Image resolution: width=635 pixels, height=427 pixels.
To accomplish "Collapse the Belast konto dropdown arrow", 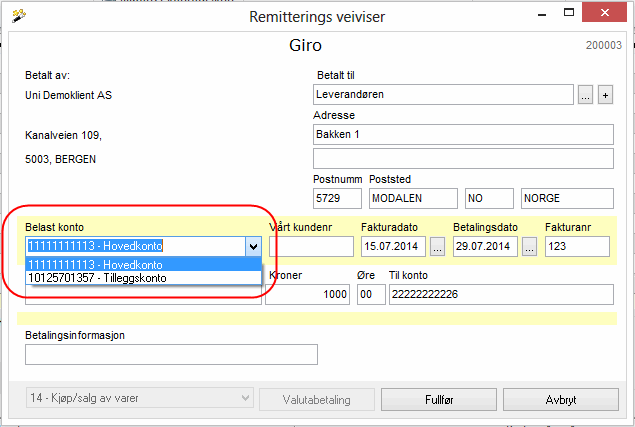I will tap(253, 246).
